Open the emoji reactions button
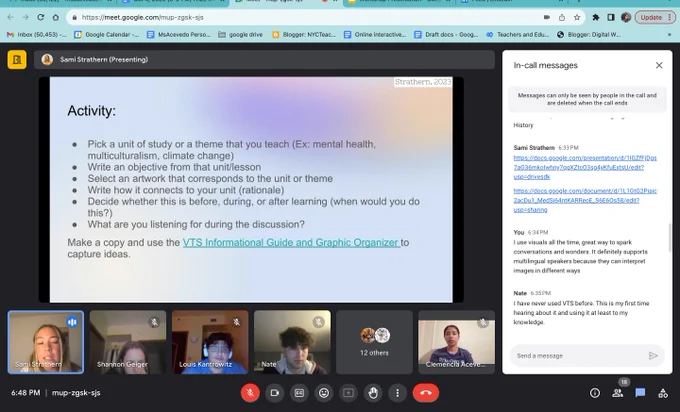This screenshot has width=680, height=412. coord(324,393)
